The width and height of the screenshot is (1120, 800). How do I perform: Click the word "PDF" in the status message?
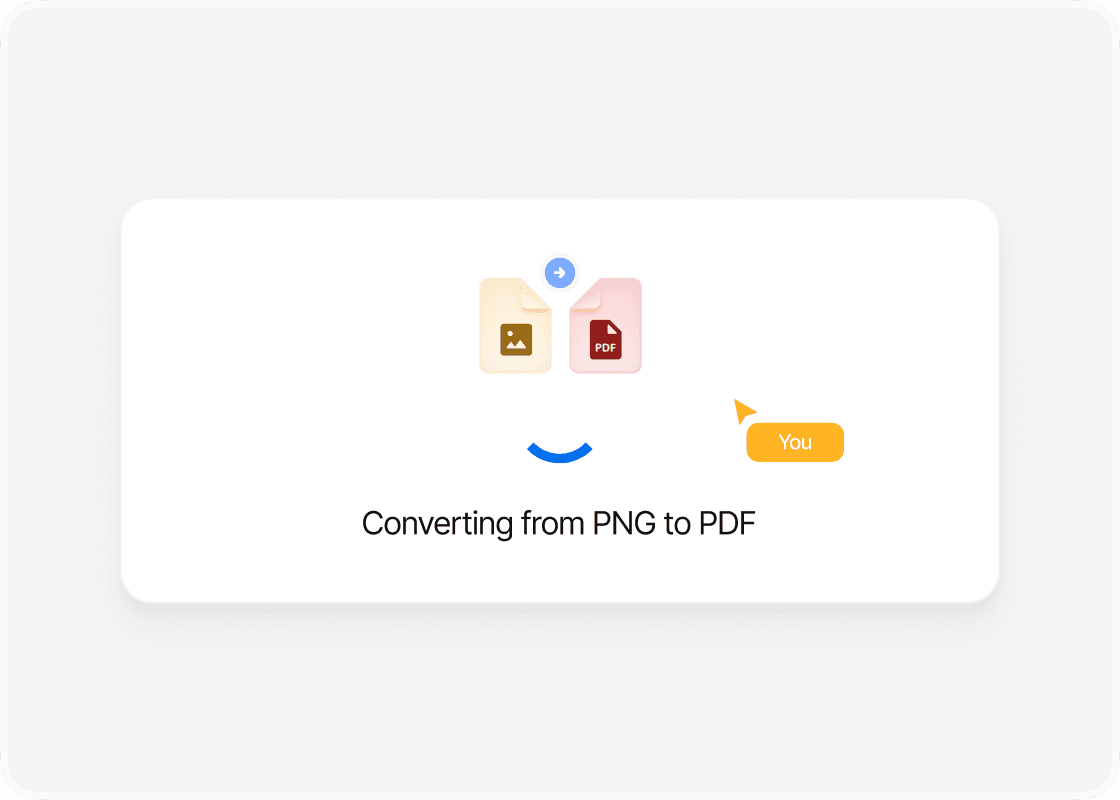[727, 524]
